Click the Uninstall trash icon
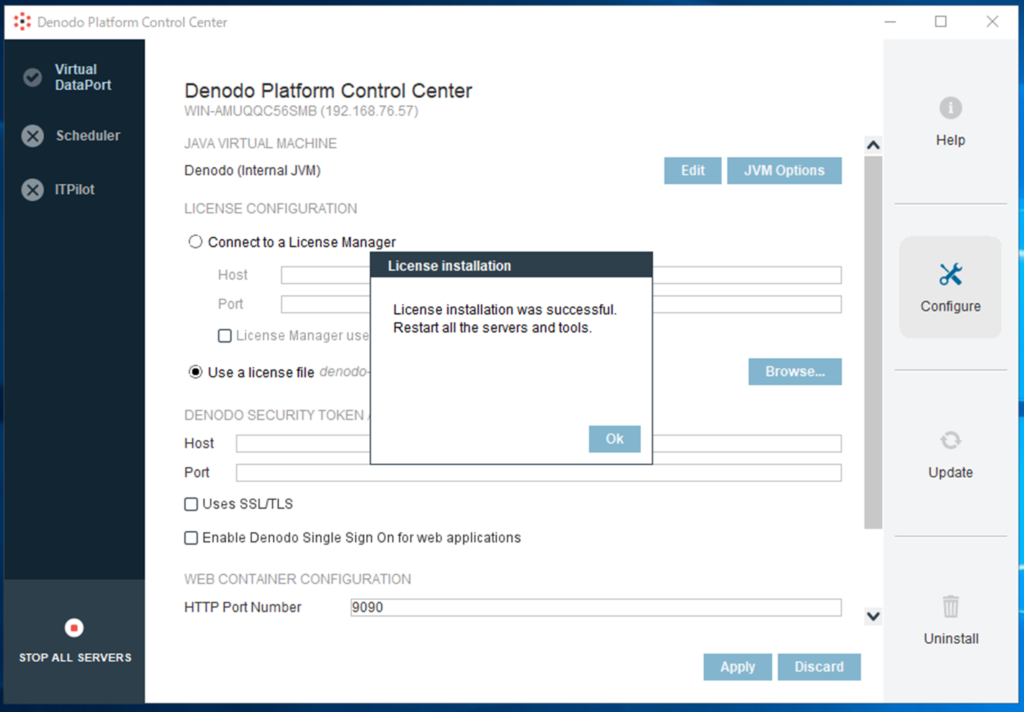Viewport: 1024px width, 712px height. click(x=950, y=606)
